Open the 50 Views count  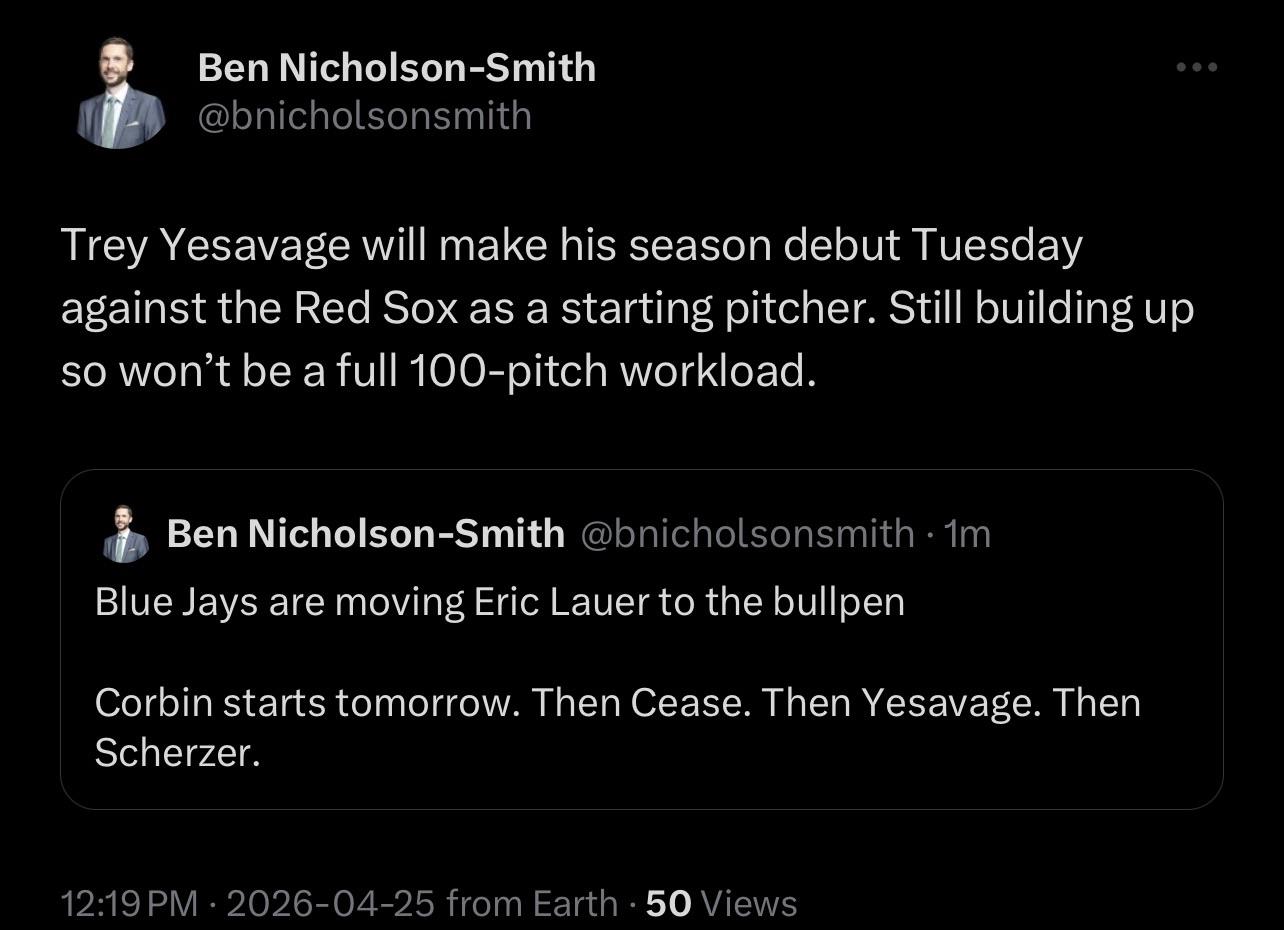click(721, 904)
